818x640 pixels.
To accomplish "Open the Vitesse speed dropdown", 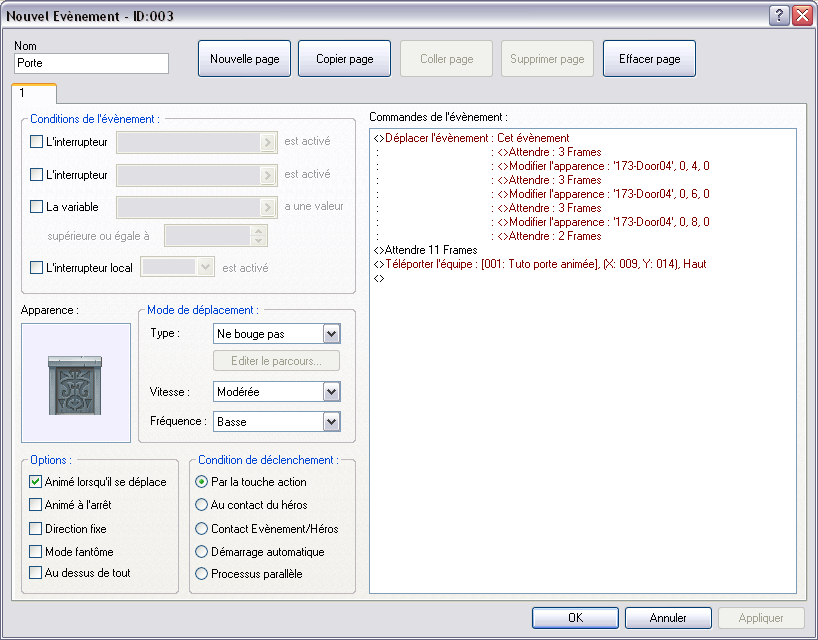I will click(331, 392).
